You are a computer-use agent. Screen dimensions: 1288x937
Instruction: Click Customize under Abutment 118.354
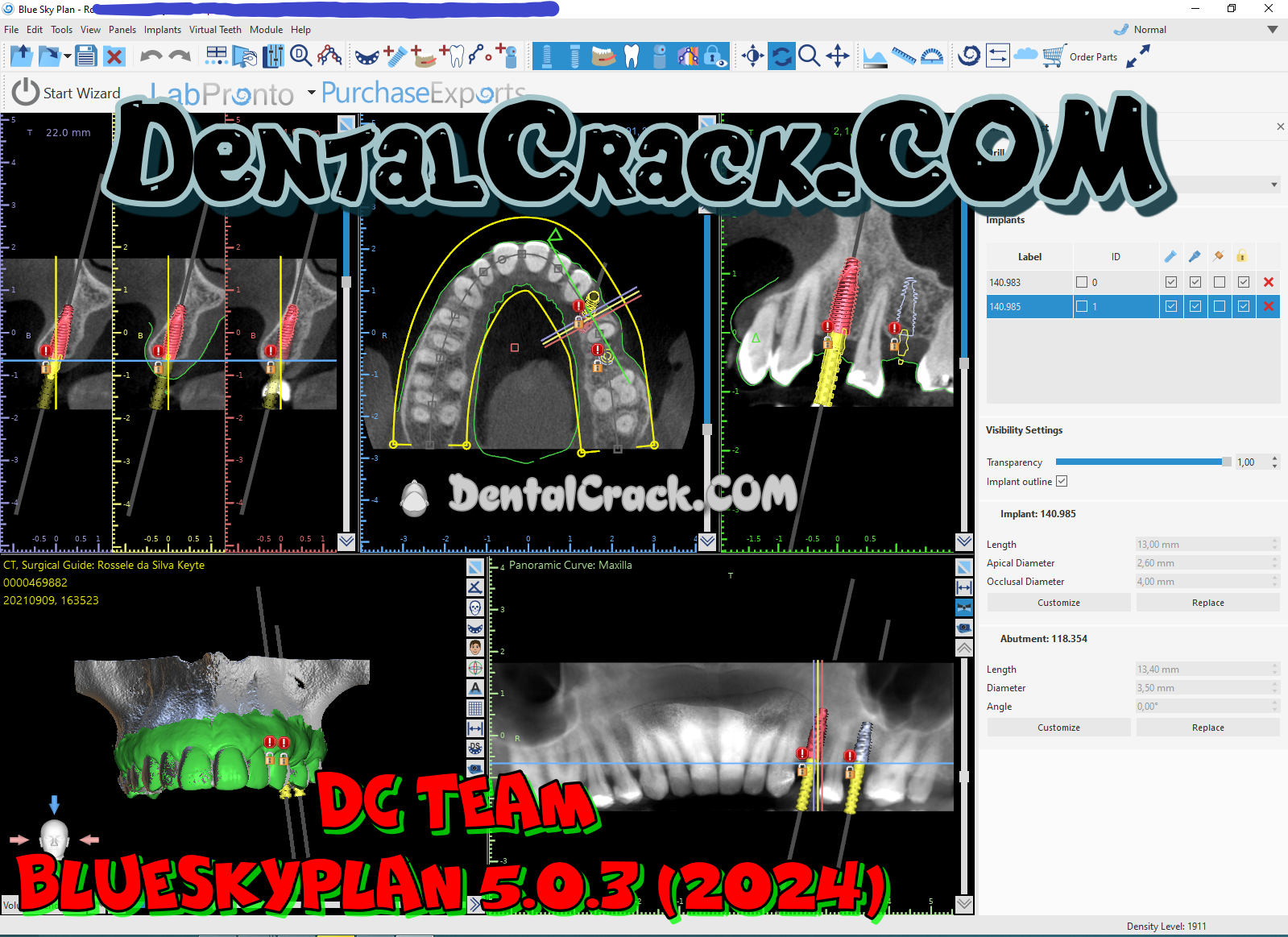click(x=1058, y=728)
